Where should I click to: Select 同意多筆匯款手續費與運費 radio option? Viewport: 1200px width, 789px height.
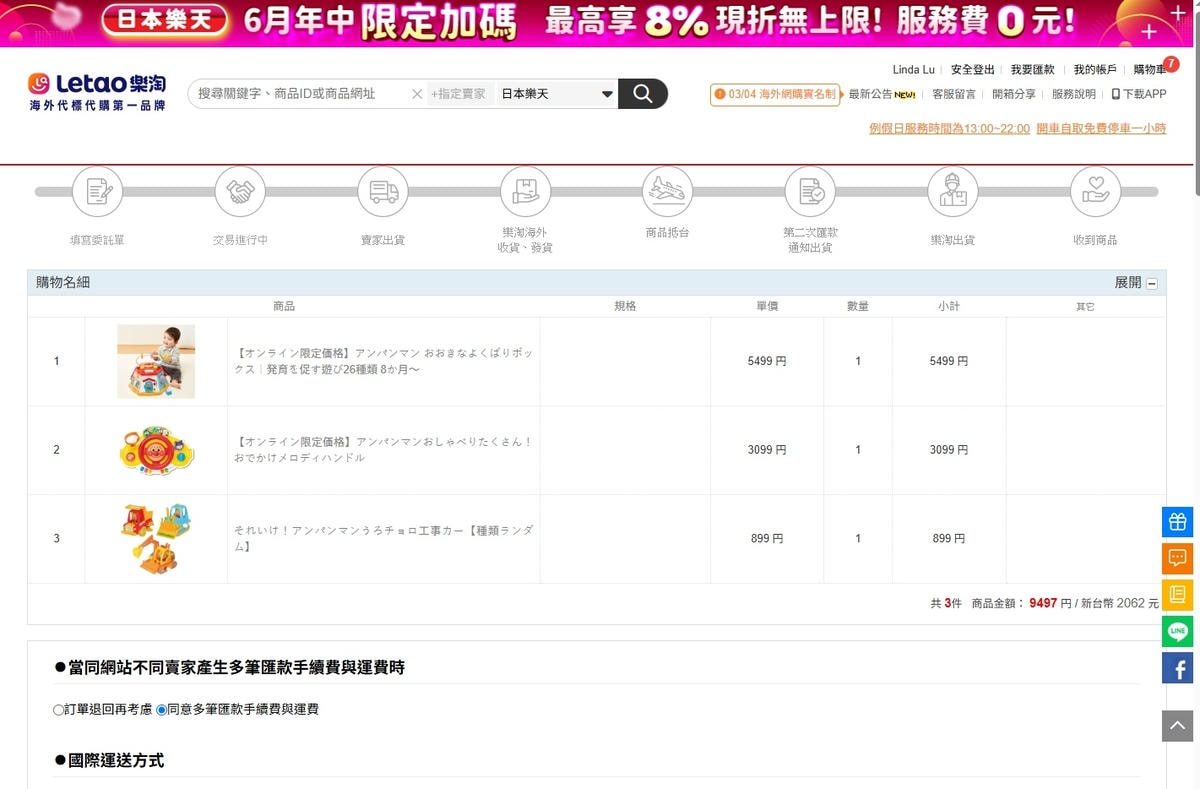162,710
